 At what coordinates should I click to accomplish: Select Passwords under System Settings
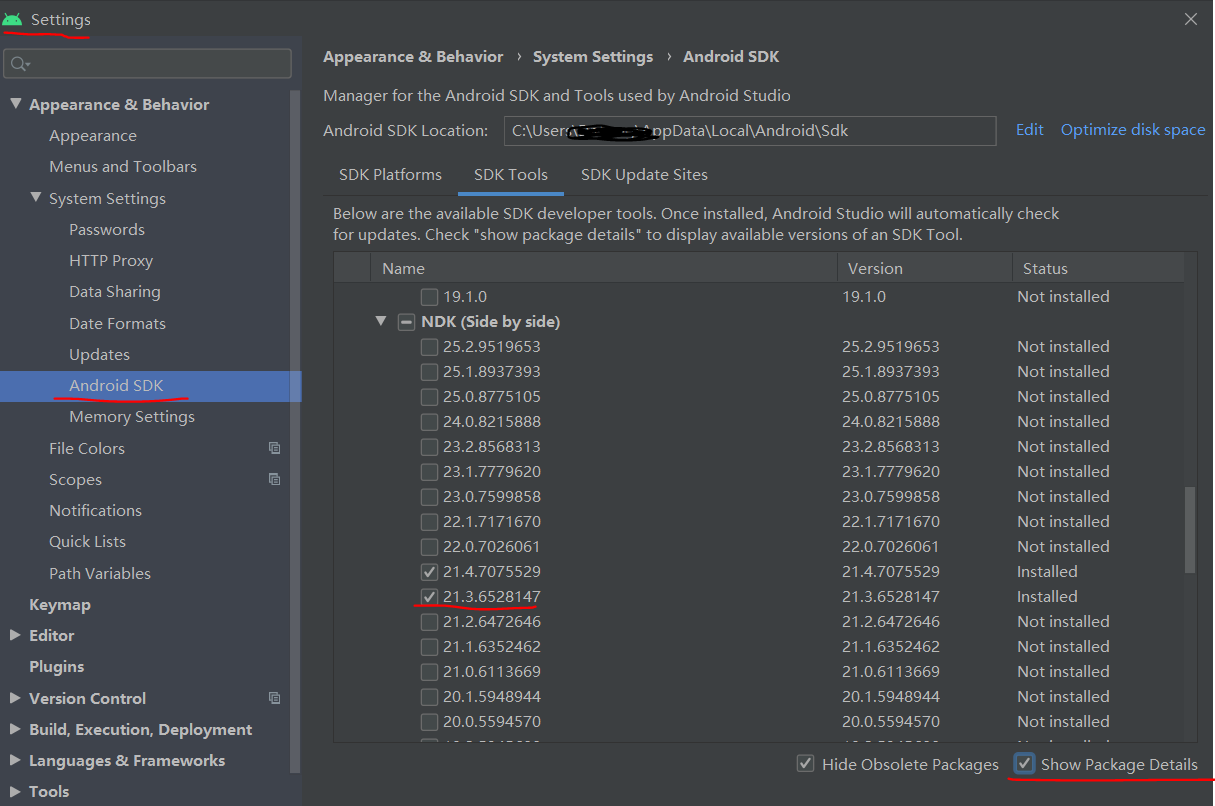pyautogui.click(x=107, y=230)
